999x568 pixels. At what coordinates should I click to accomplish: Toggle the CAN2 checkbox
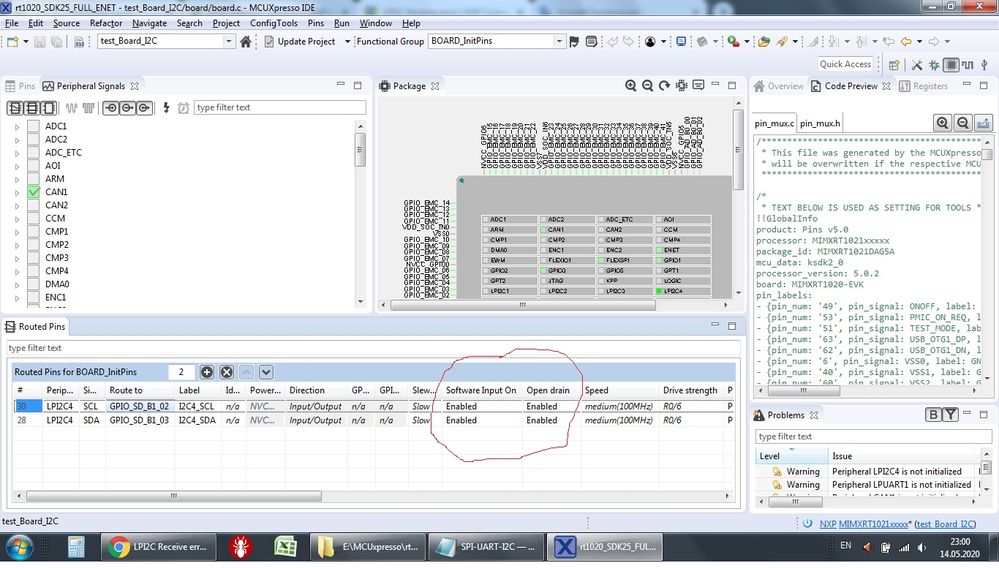tap(34, 205)
